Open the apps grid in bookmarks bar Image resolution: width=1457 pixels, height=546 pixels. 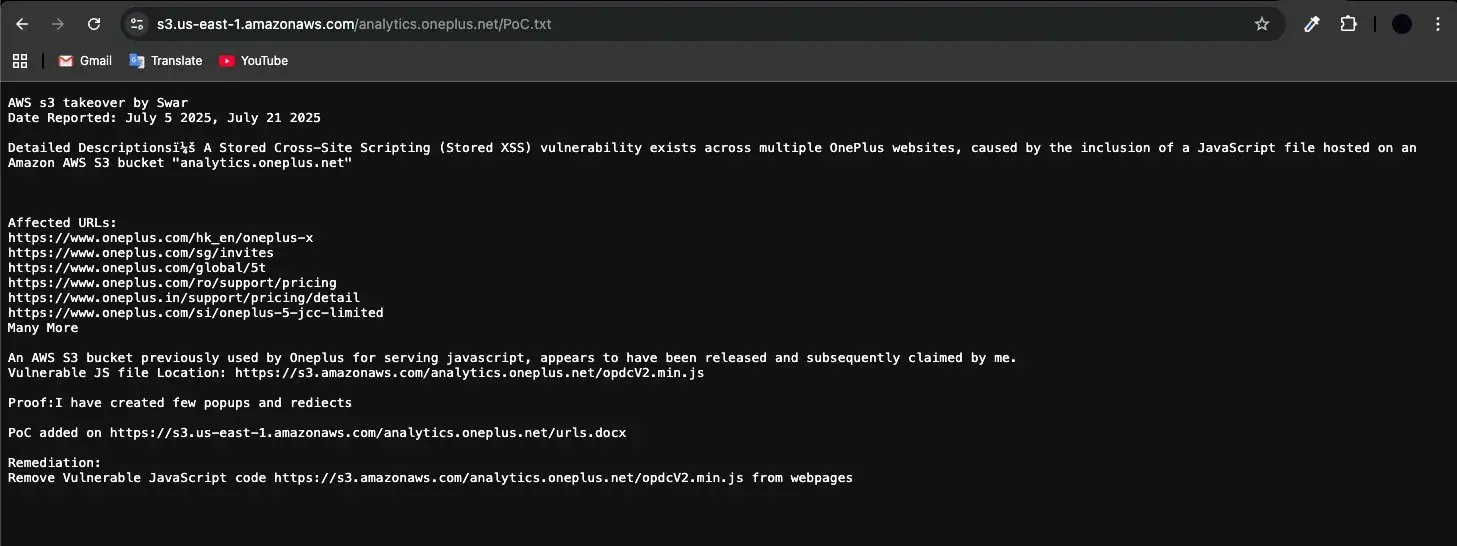(x=20, y=61)
